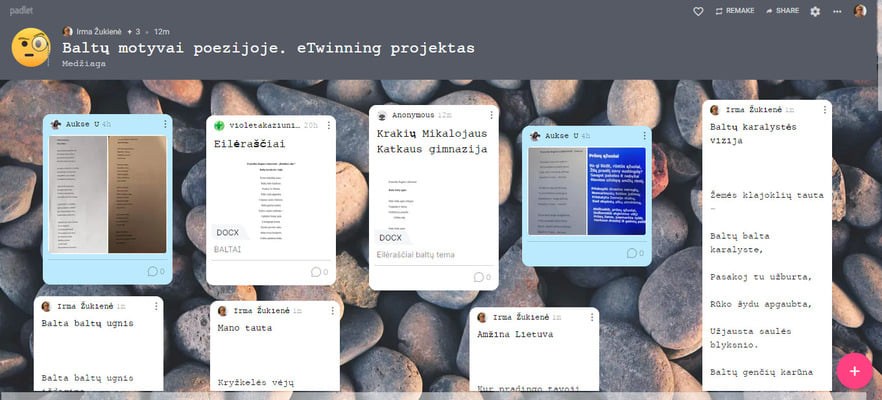882x400 pixels.
Task: Click the violetakaziuni author avatar
Action: [219, 125]
